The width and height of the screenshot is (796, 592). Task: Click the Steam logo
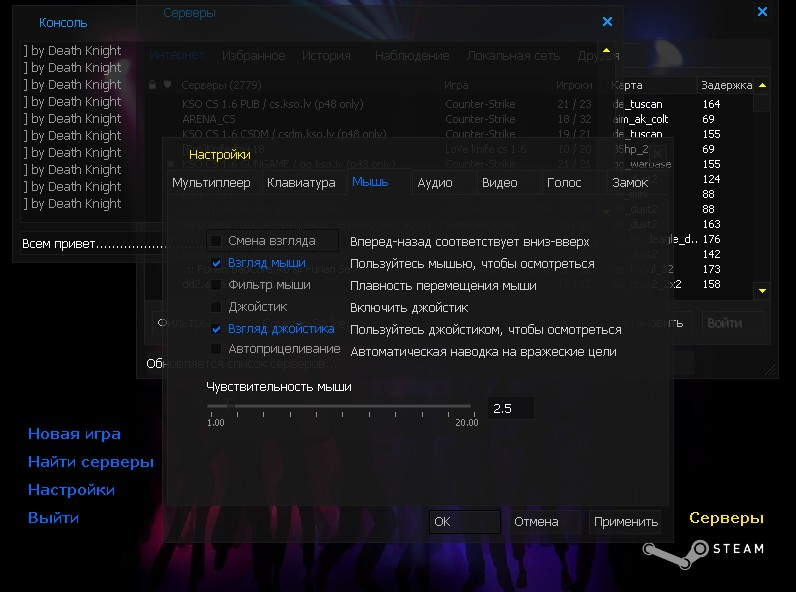click(703, 553)
